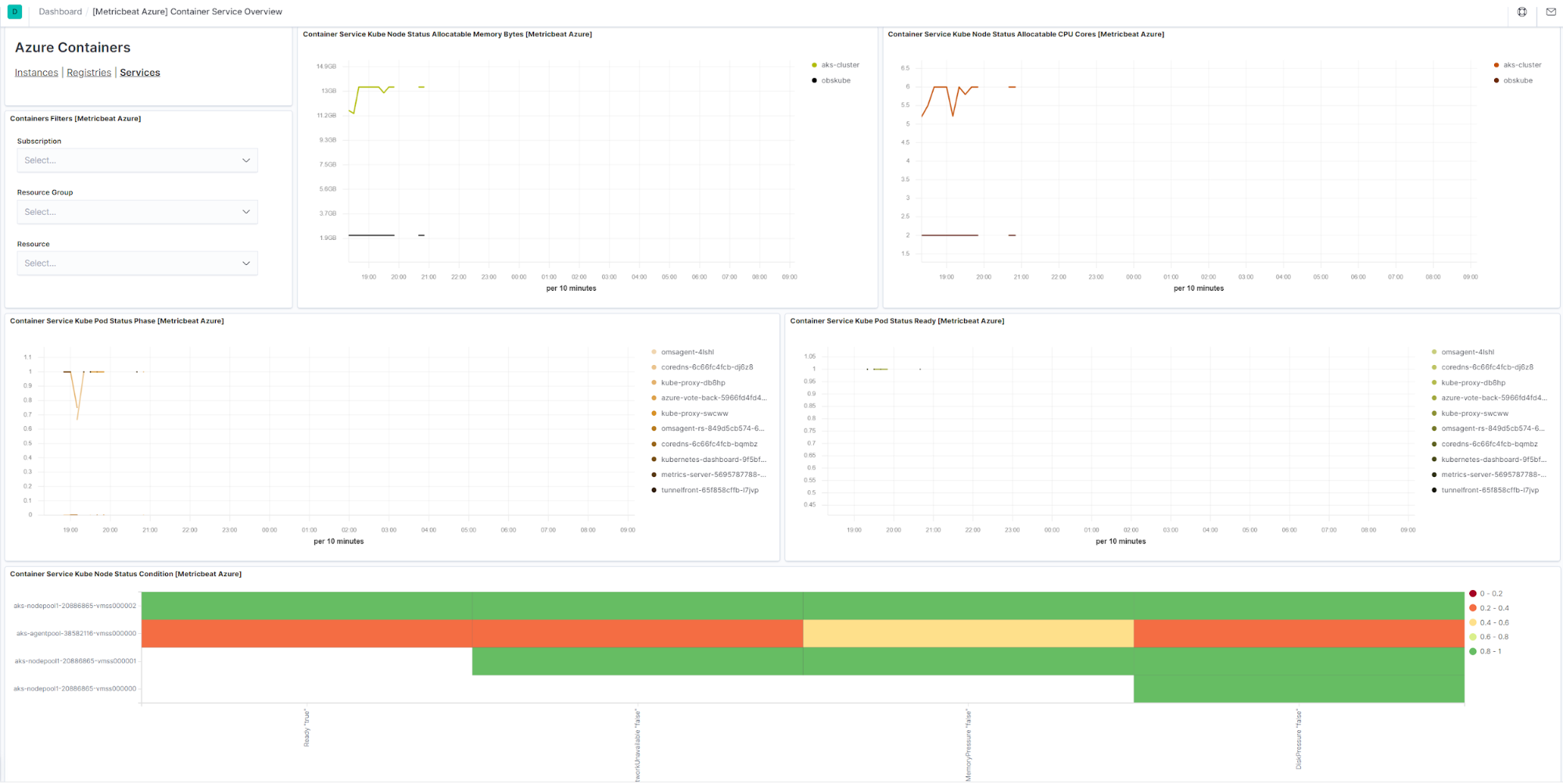The height and width of the screenshot is (784, 1563).
Task: Click kubernetes-dashboard color dot in Pod Status Phase legend
Action: 654,460
